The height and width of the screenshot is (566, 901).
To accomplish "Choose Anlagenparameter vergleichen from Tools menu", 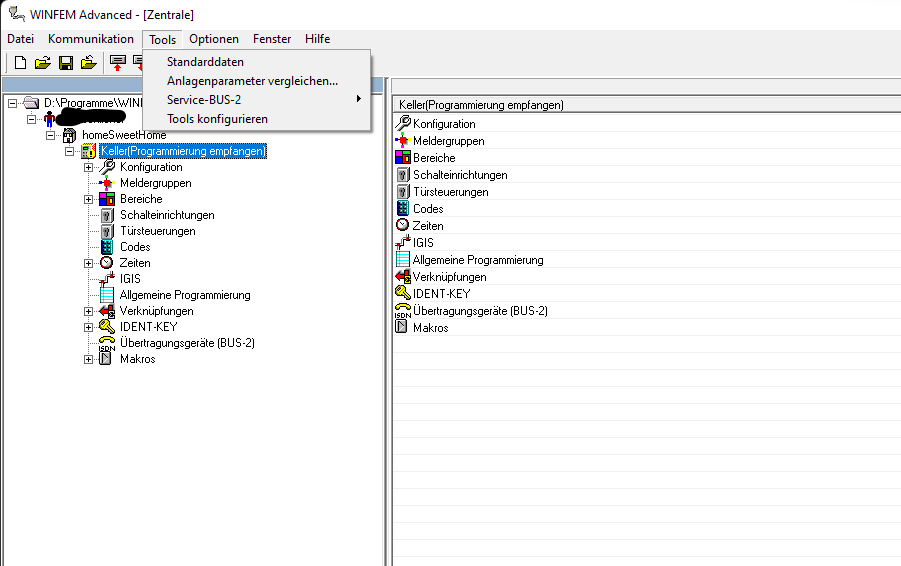I will (x=252, y=81).
